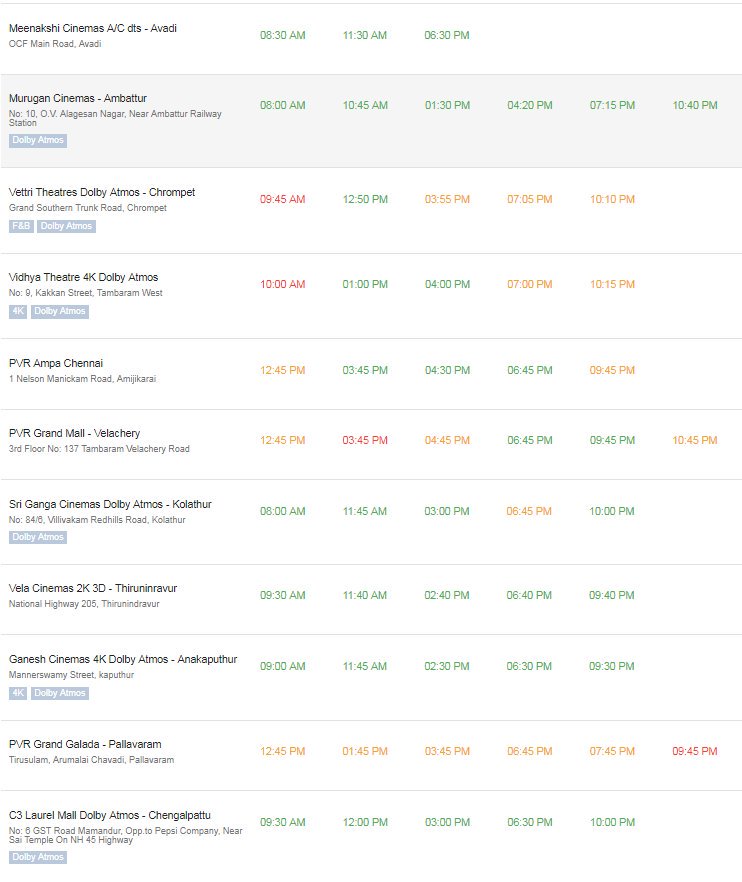Screen dimensions: 742x882
Task: Select 01:45 PM show at PVR Grand Galada
Action: [x=365, y=751]
